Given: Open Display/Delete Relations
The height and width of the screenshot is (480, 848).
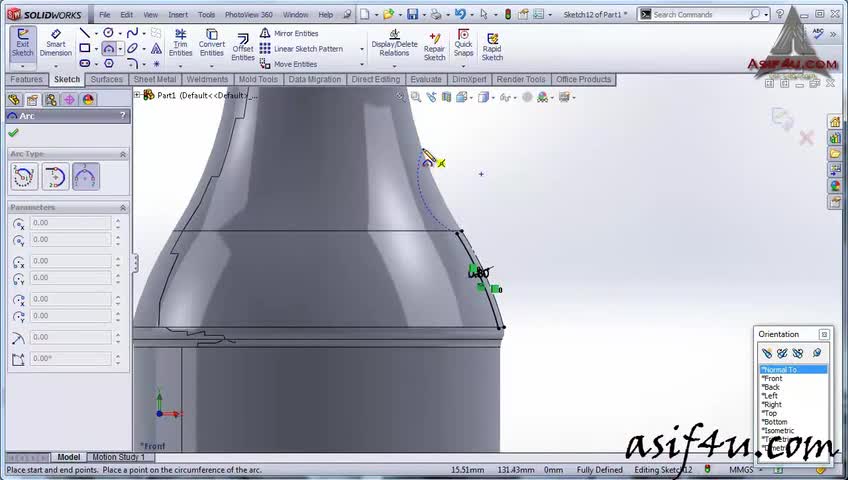Looking at the screenshot, I should (394, 43).
